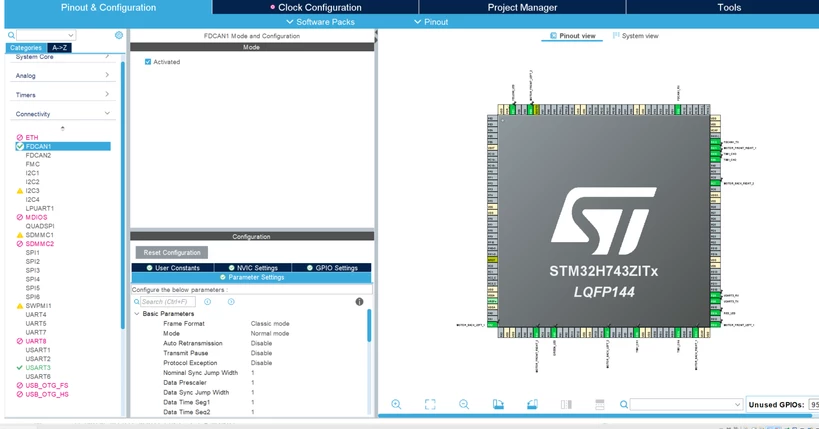This screenshot has height=429, width=819.
Task: Click the Pinout view icon
Action: pyautogui.click(x=553, y=36)
